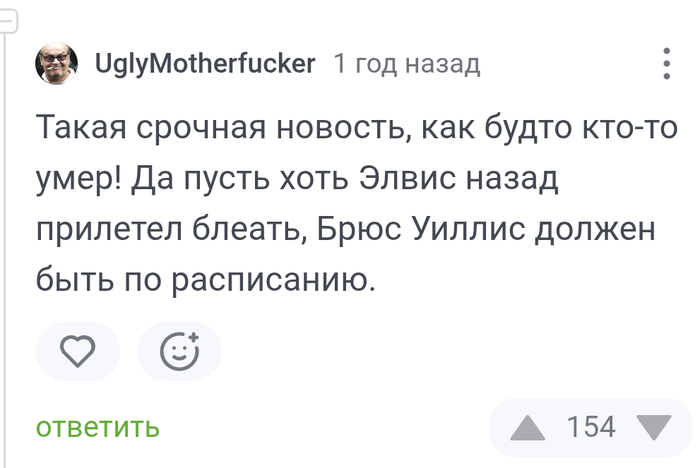Image resolution: width=700 pixels, height=468 pixels.
Task: Add an emoji reaction with the smiley icon
Action: 180,351
